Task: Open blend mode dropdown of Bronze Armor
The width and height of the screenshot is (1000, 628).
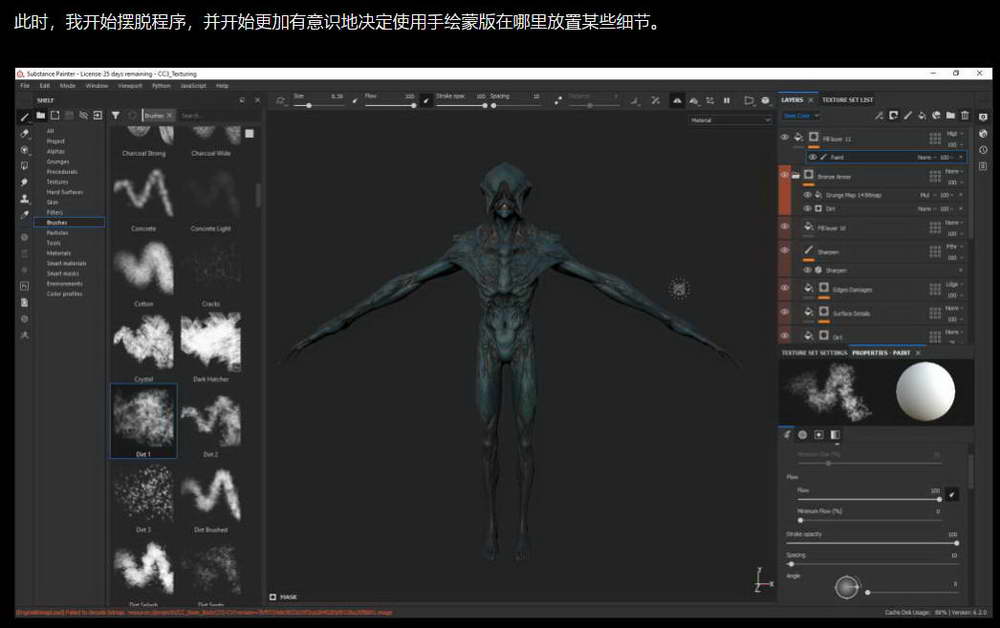Action: point(954,172)
